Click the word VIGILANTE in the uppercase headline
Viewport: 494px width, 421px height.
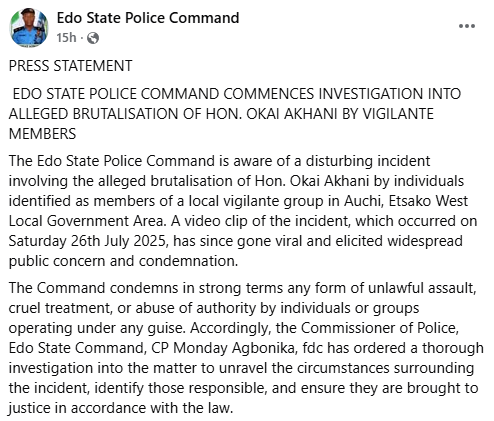[x=398, y=114]
